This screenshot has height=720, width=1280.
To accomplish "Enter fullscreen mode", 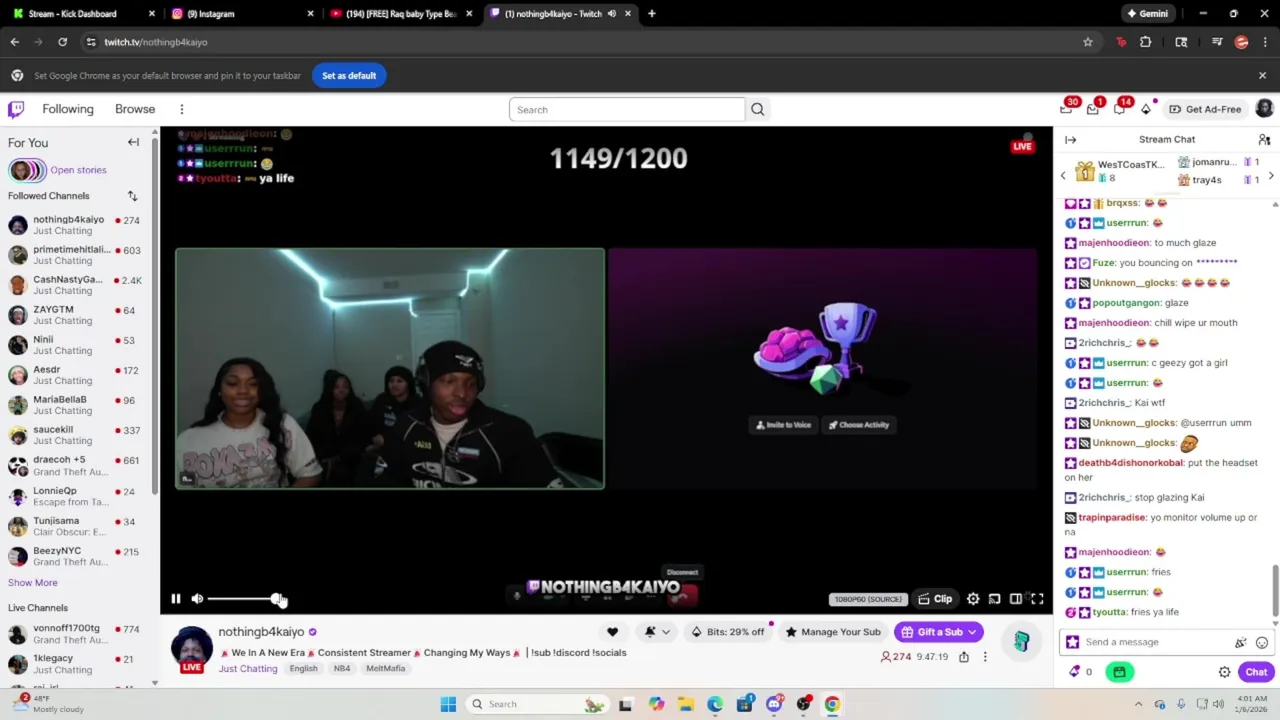I will tap(1037, 599).
